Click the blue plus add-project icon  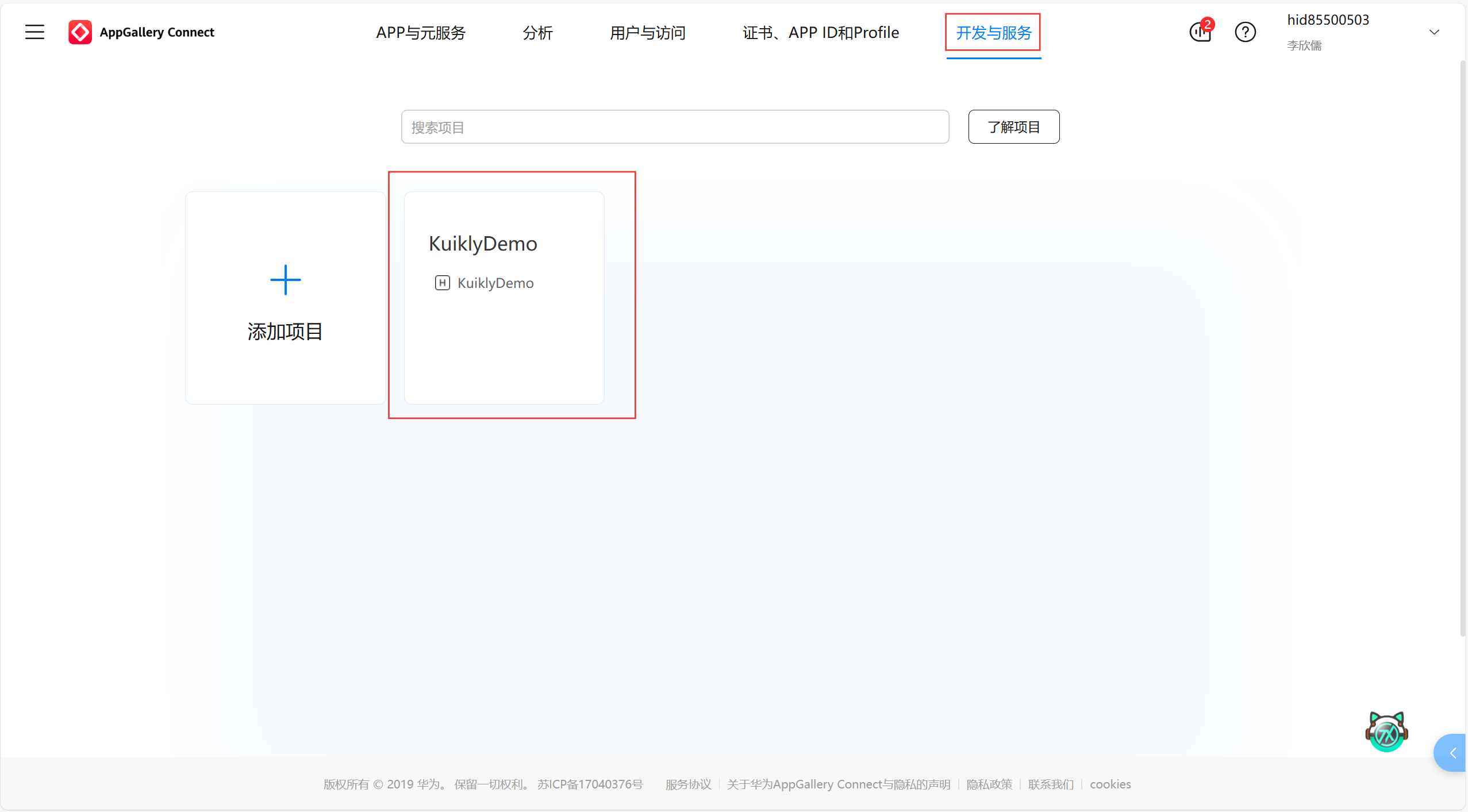(285, 280)
